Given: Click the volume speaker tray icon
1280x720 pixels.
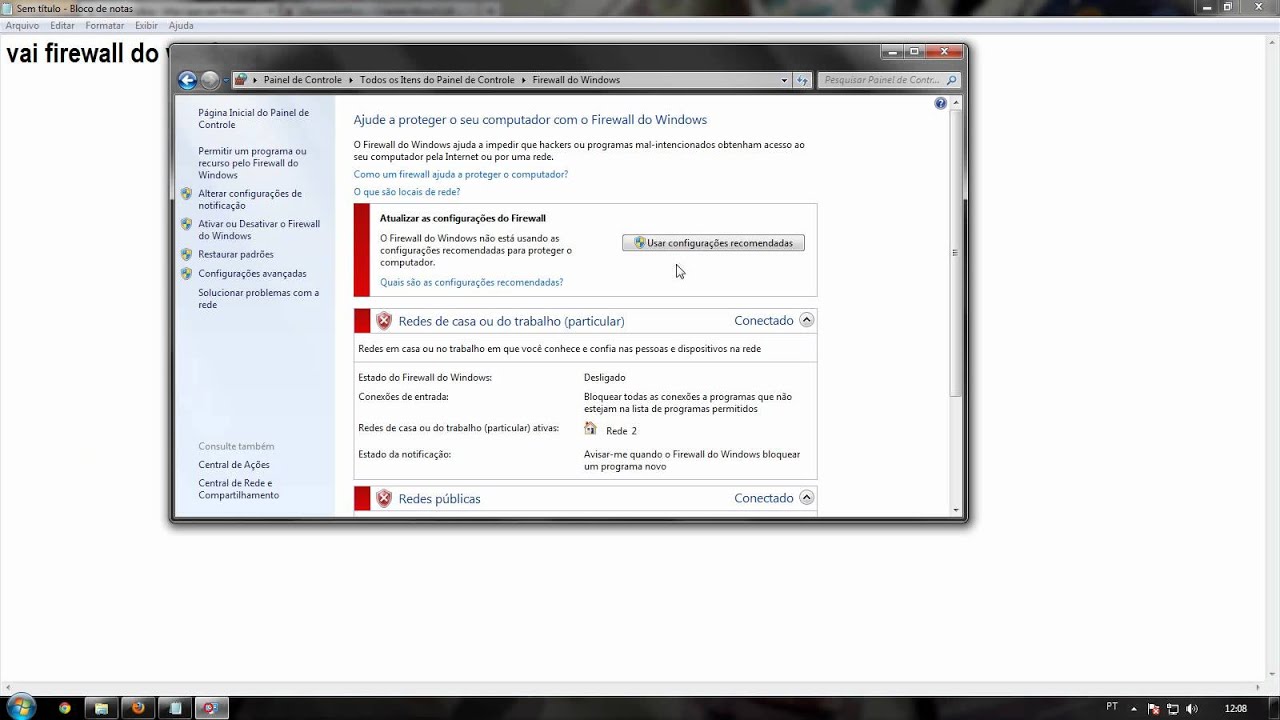Looking at the screenshot, I should click(x=1192, y=709).
